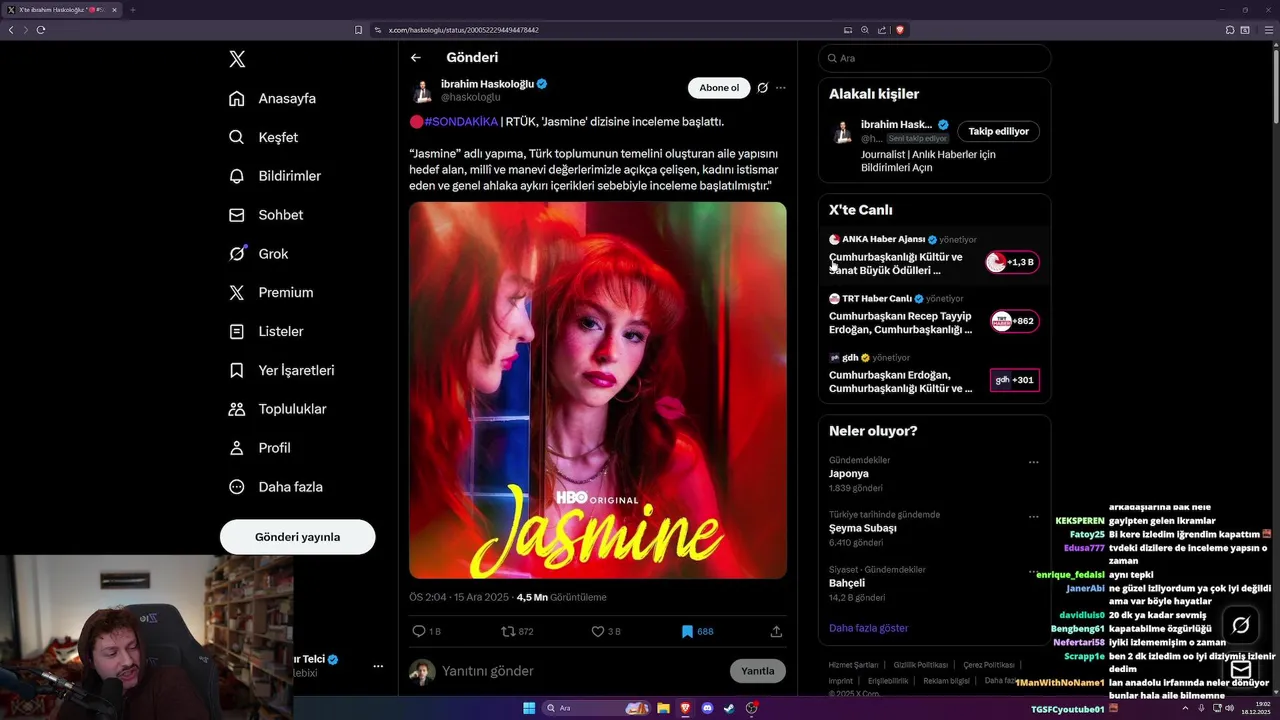Open Grok from sidebar
Screen dimensions: 1280x720
259,254
